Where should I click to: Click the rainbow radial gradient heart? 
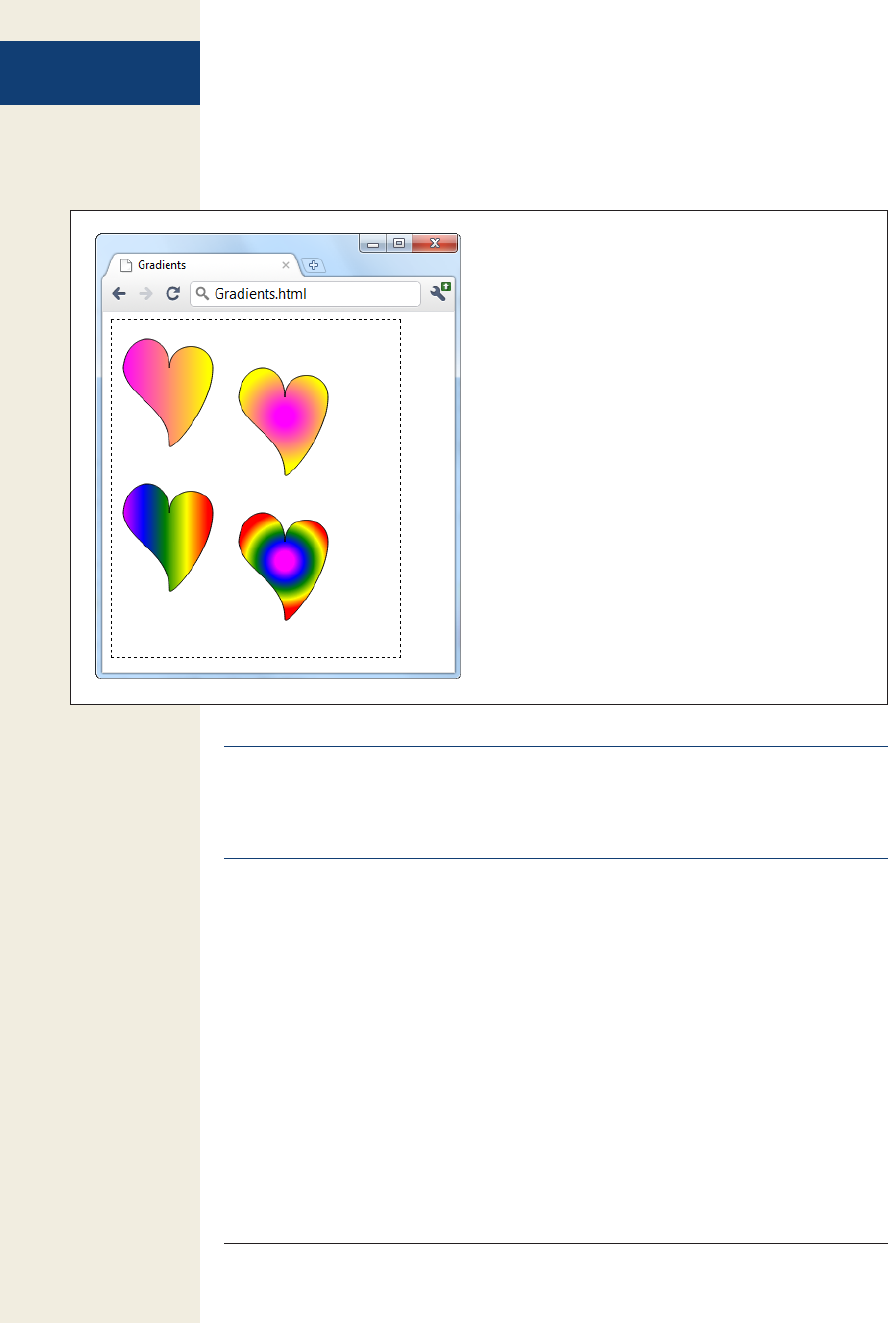284,566
